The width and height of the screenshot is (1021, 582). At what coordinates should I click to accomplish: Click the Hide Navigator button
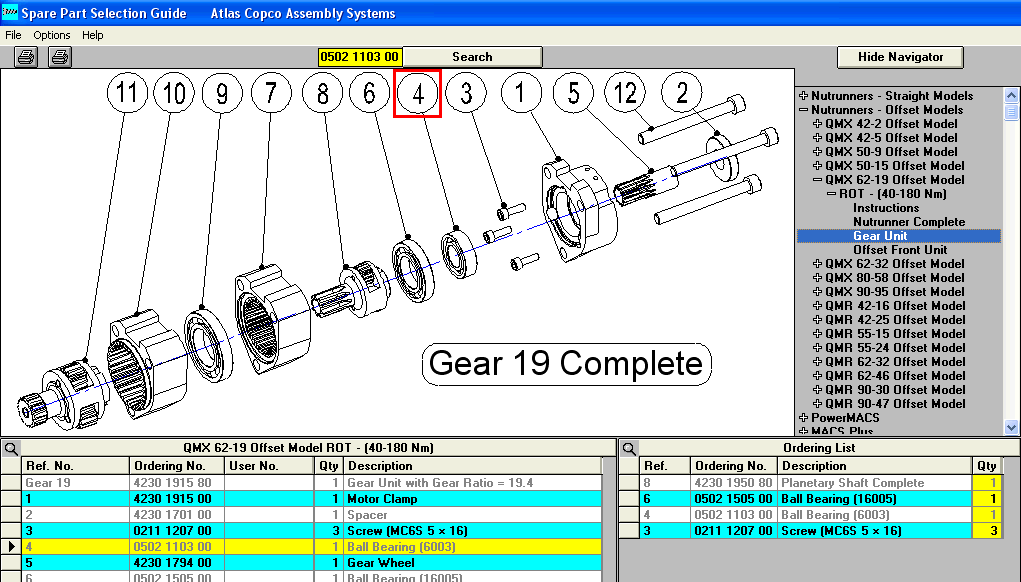(899, 57)
